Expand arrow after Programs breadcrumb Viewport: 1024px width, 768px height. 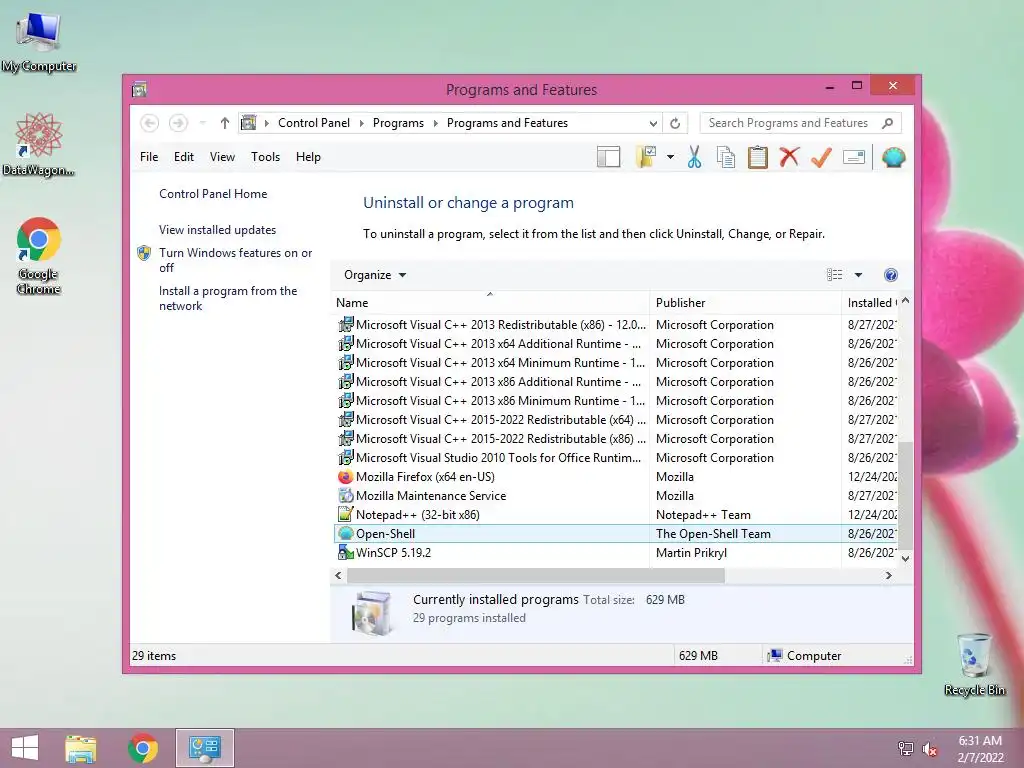click(436, 123)
